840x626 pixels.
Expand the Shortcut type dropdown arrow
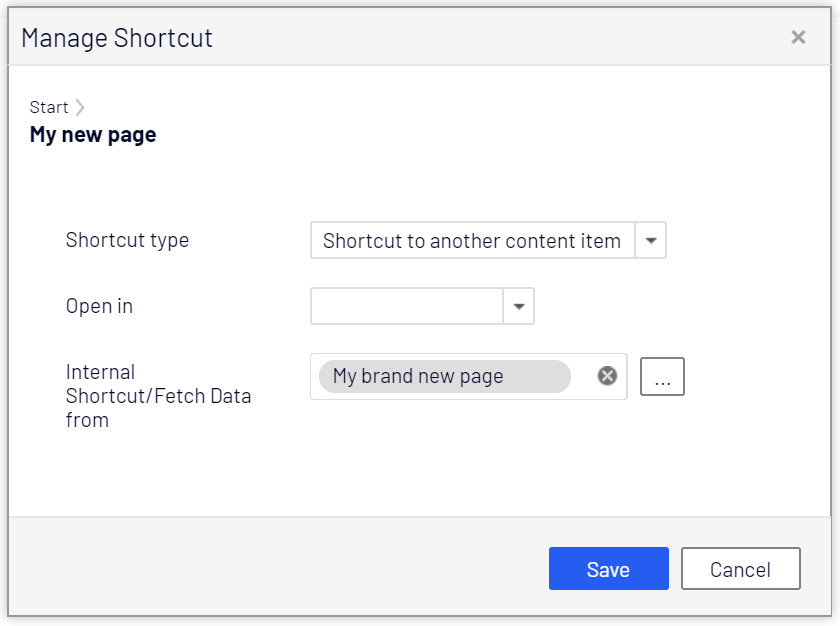pyautogui.click(x=651, y=241)
